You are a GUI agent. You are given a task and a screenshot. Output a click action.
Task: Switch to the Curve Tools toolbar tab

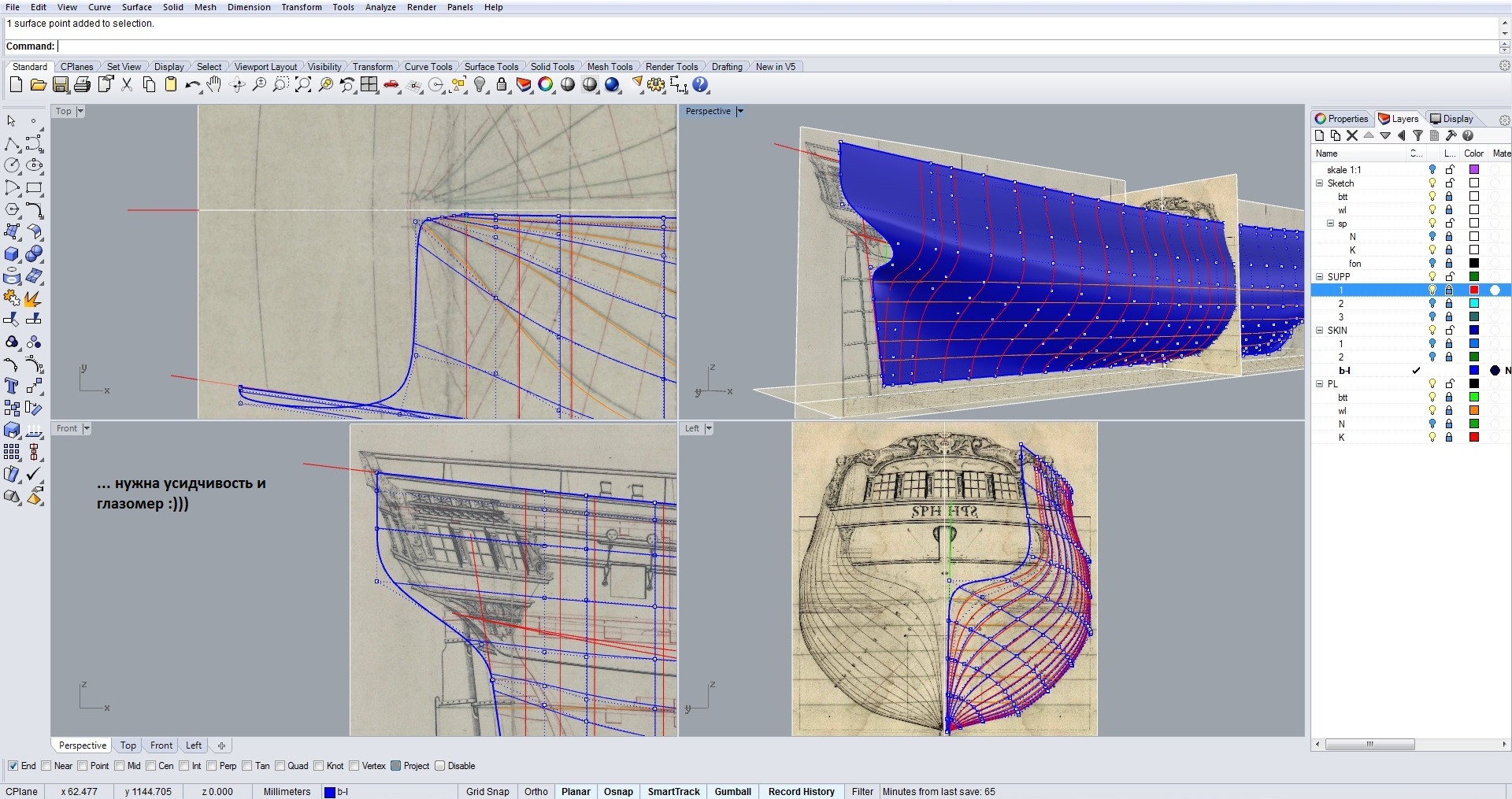pyautogui.click(x=428, y=67)
